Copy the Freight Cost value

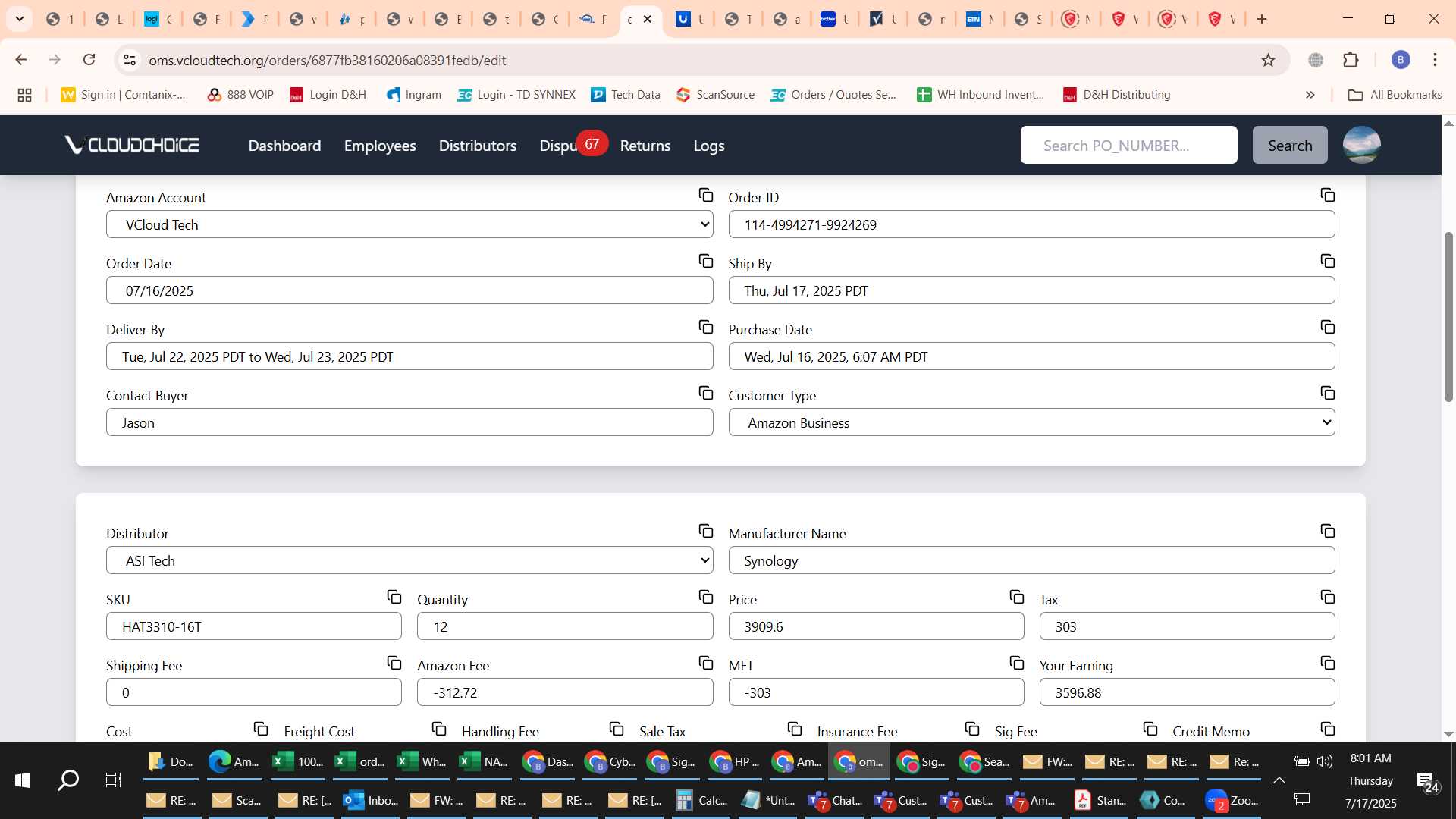point(438,730)
